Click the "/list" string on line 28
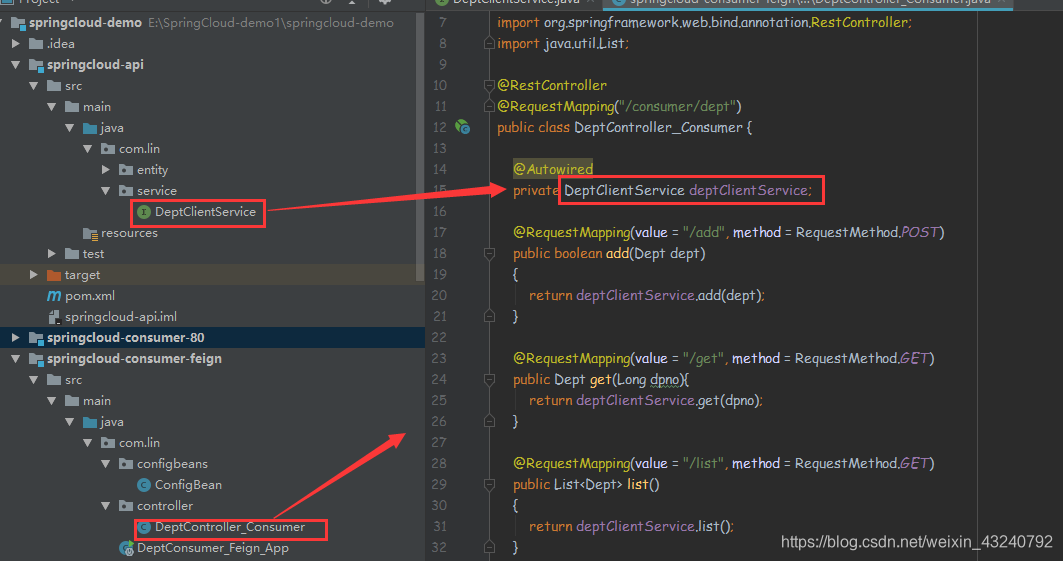The height and width of the screenshot is (561, 1063). 702,463
